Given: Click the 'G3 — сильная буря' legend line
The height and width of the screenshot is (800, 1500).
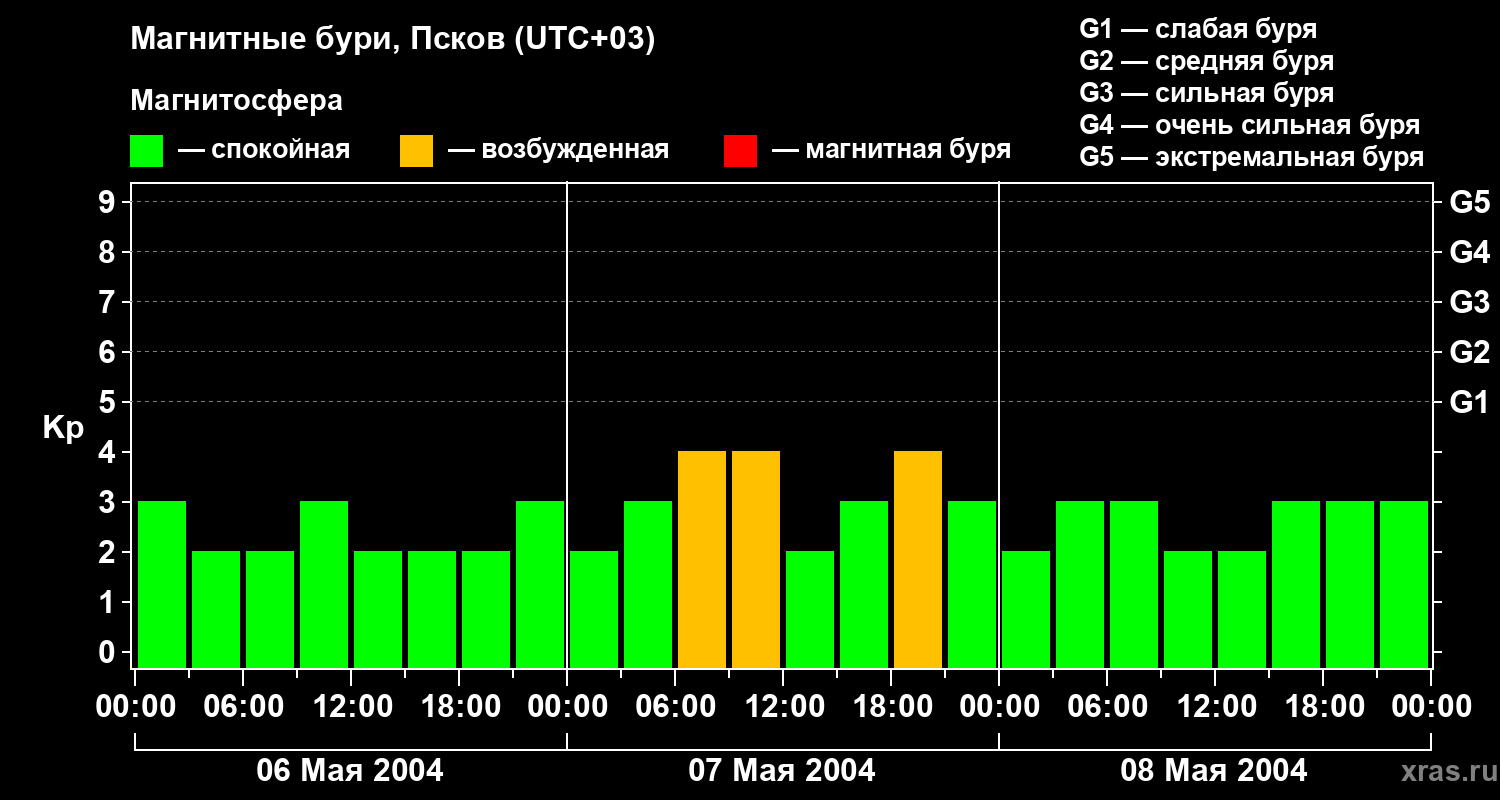Looking at the screenshot, I should tap(1206, 93).
